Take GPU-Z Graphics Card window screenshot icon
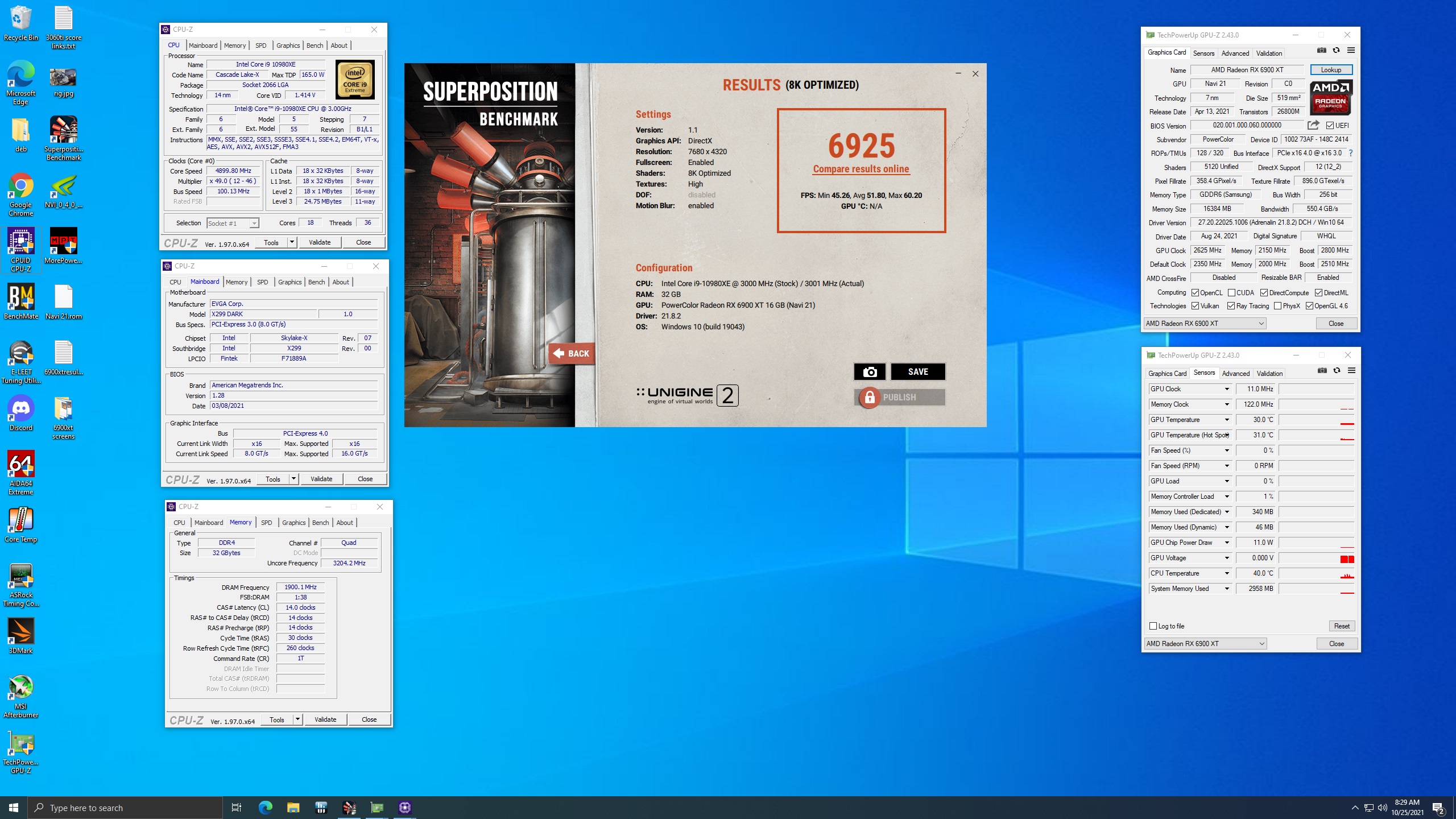The image size is (1456, 819). point(1322,51)
